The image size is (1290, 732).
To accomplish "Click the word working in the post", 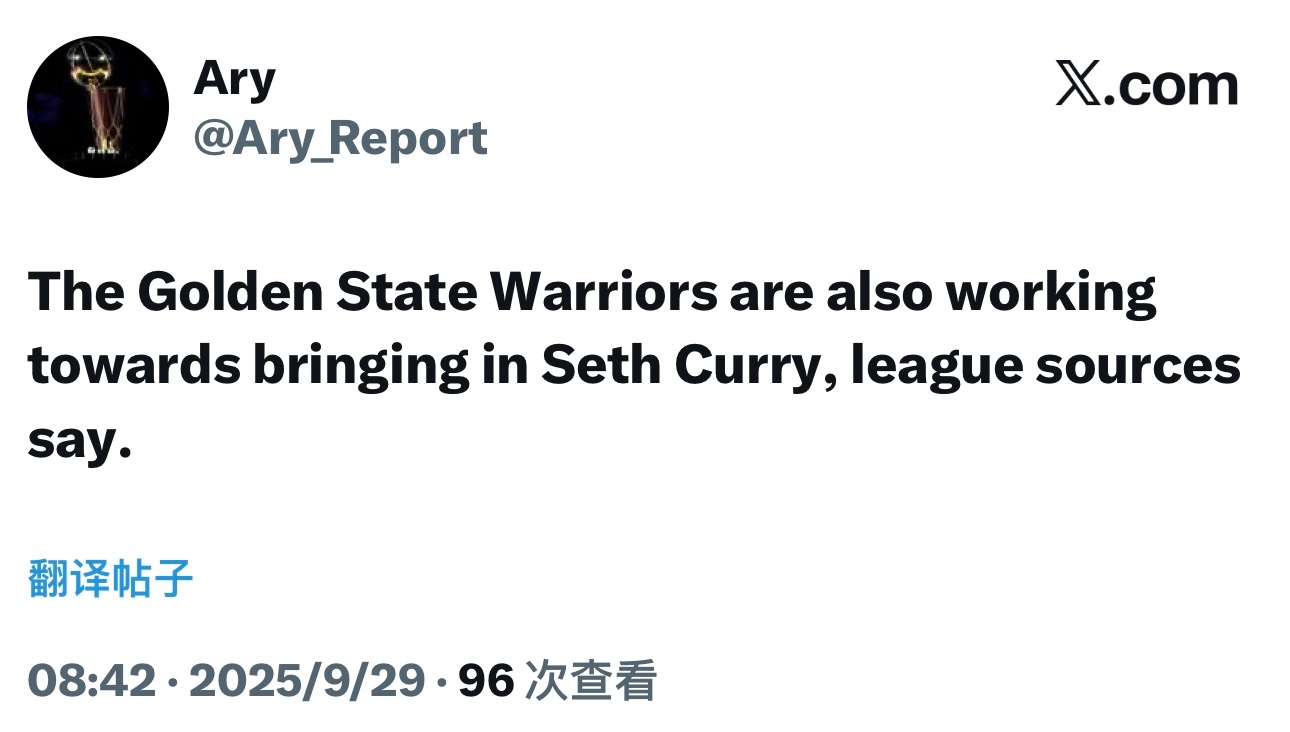I will pos(1051,293).
